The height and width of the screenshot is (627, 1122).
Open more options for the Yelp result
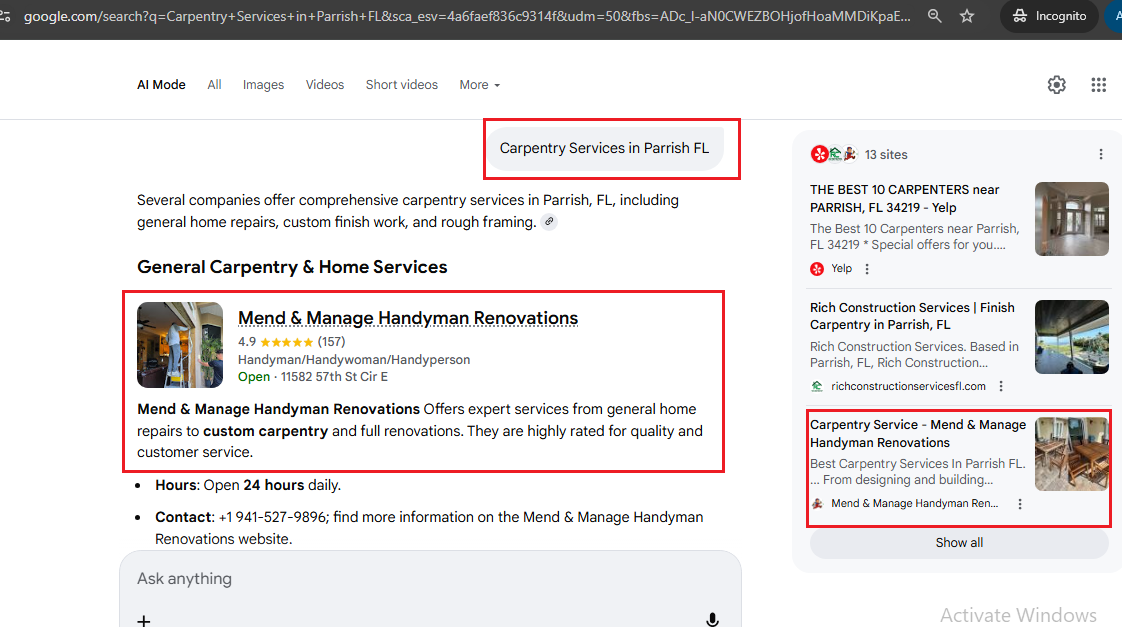pos(867,269)
